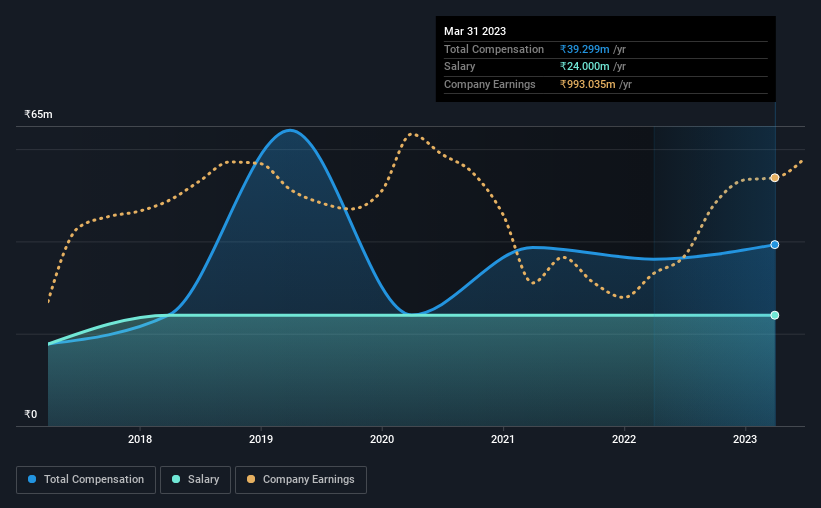The image size is (821, 508).
Task: Toggle the Salary legend button
Action: pos(195,480)
